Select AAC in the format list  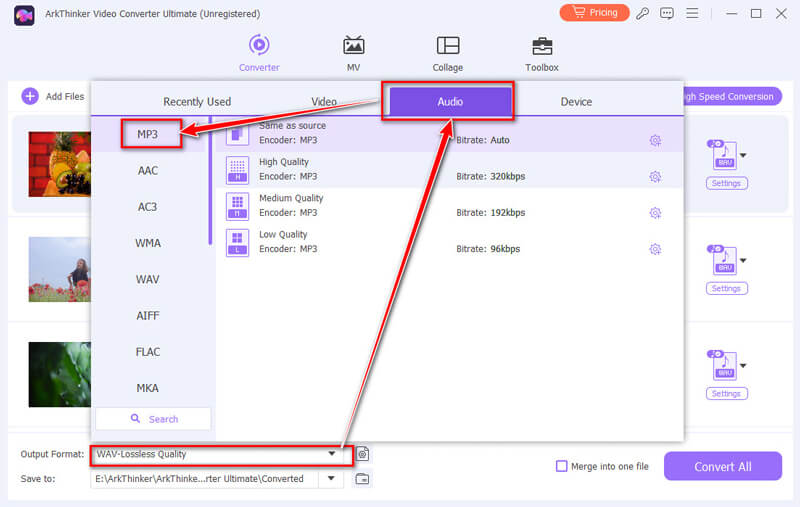(147, 170)
